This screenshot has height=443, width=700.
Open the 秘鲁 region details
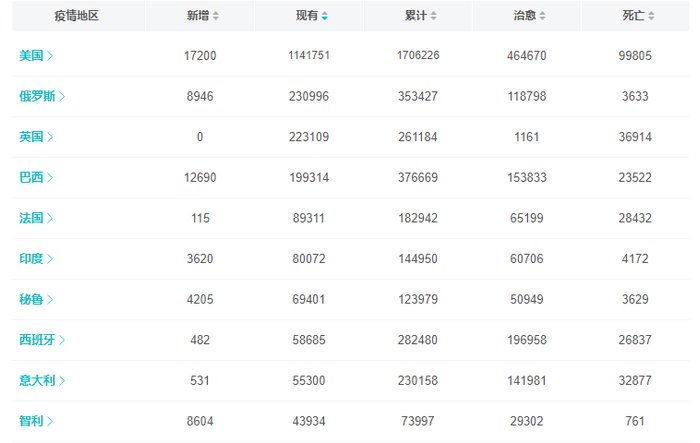click(36, 300)
